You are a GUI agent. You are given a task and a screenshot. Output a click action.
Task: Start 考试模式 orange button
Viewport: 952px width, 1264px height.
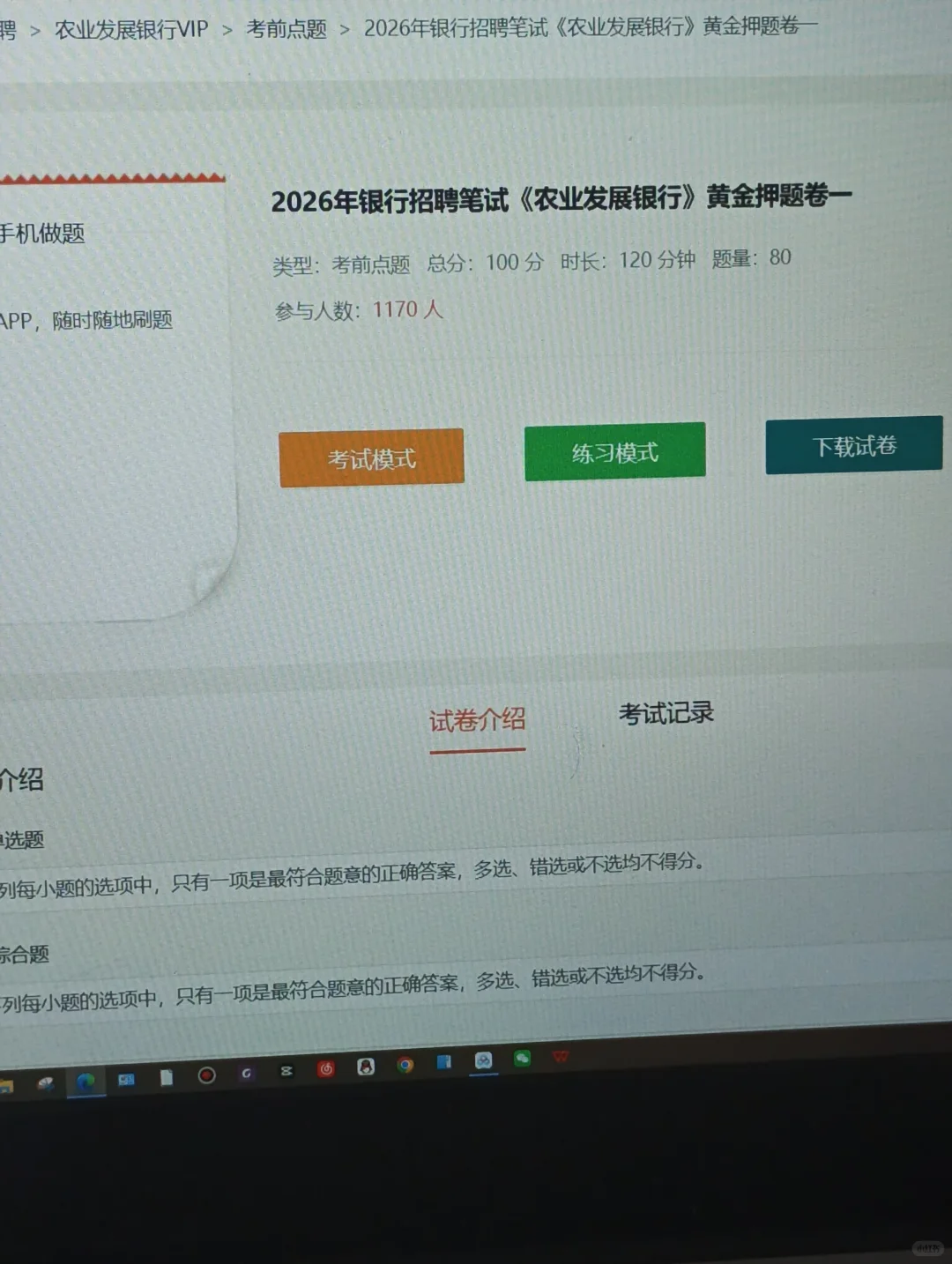point(371,457)
